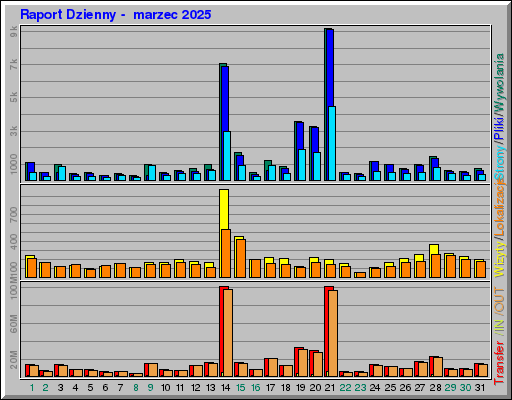Select day label 20 on the axis
The height and width of the screenshot is (400, 512).
pos(315,388)
